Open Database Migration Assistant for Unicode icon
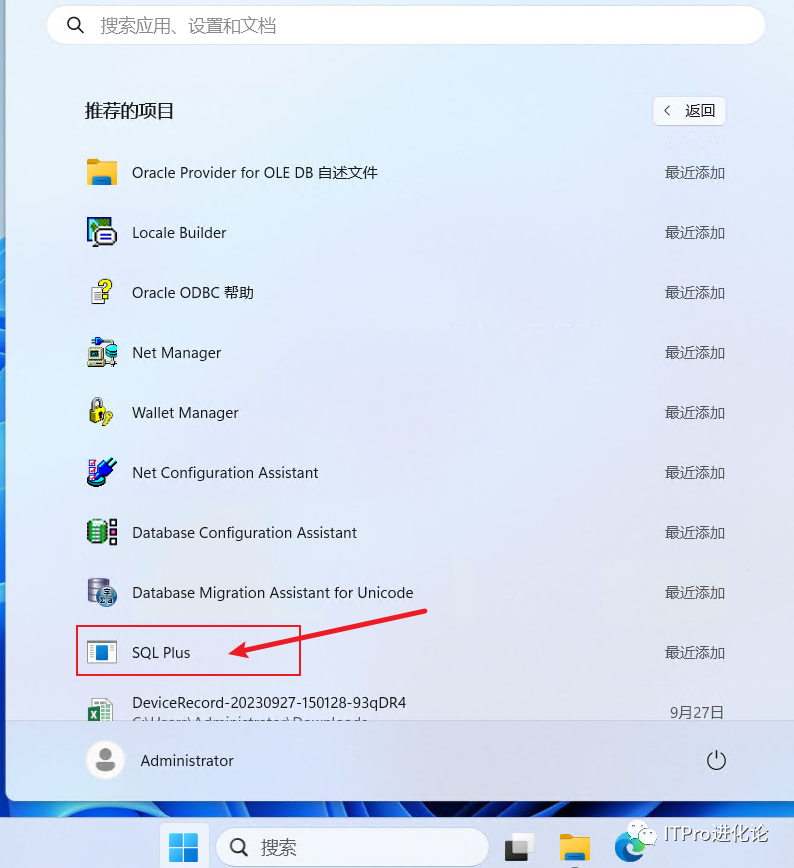This screenshot has height=868, width=794. point(102,592)
